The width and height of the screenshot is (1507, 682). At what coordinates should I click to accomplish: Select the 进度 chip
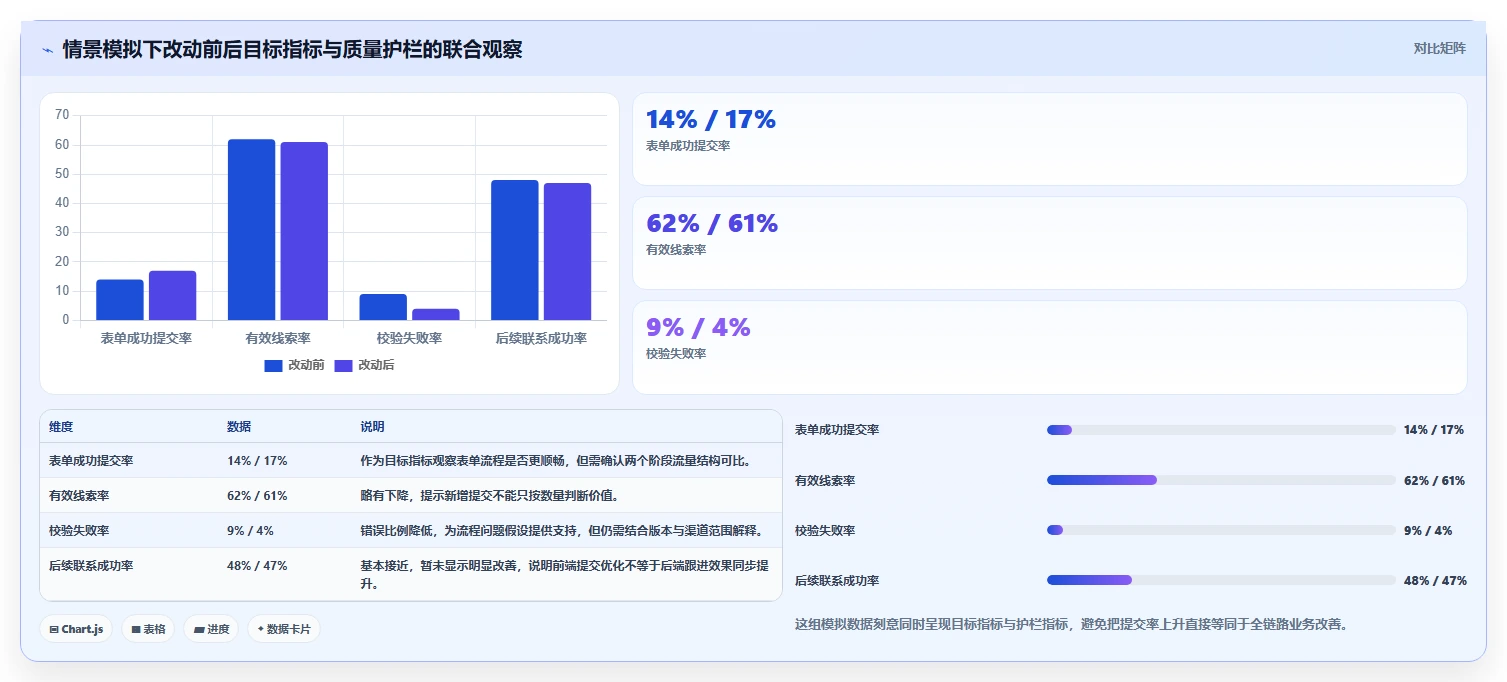click(x=211, y=629)
